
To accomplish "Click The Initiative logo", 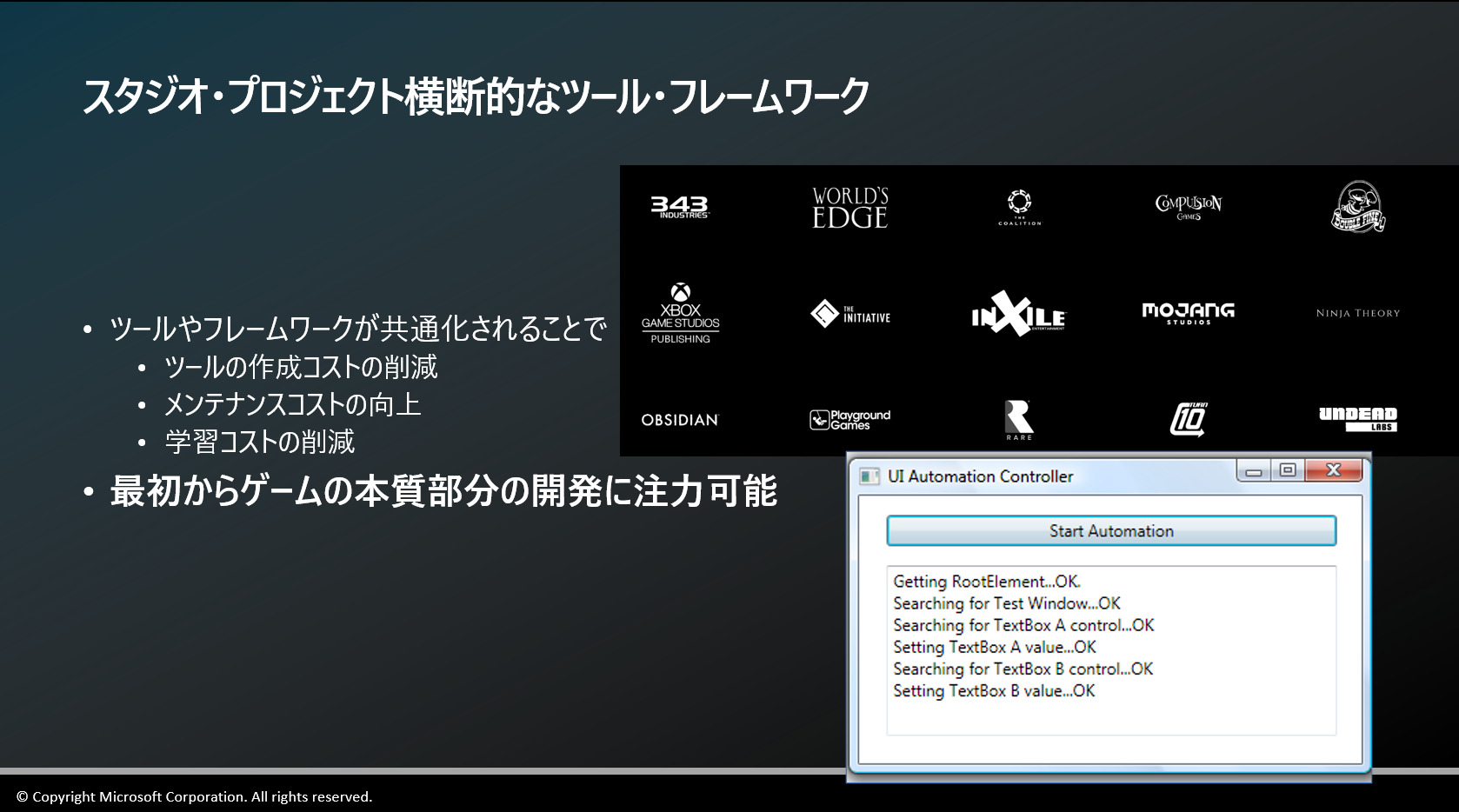I will (x=850, y=313).
